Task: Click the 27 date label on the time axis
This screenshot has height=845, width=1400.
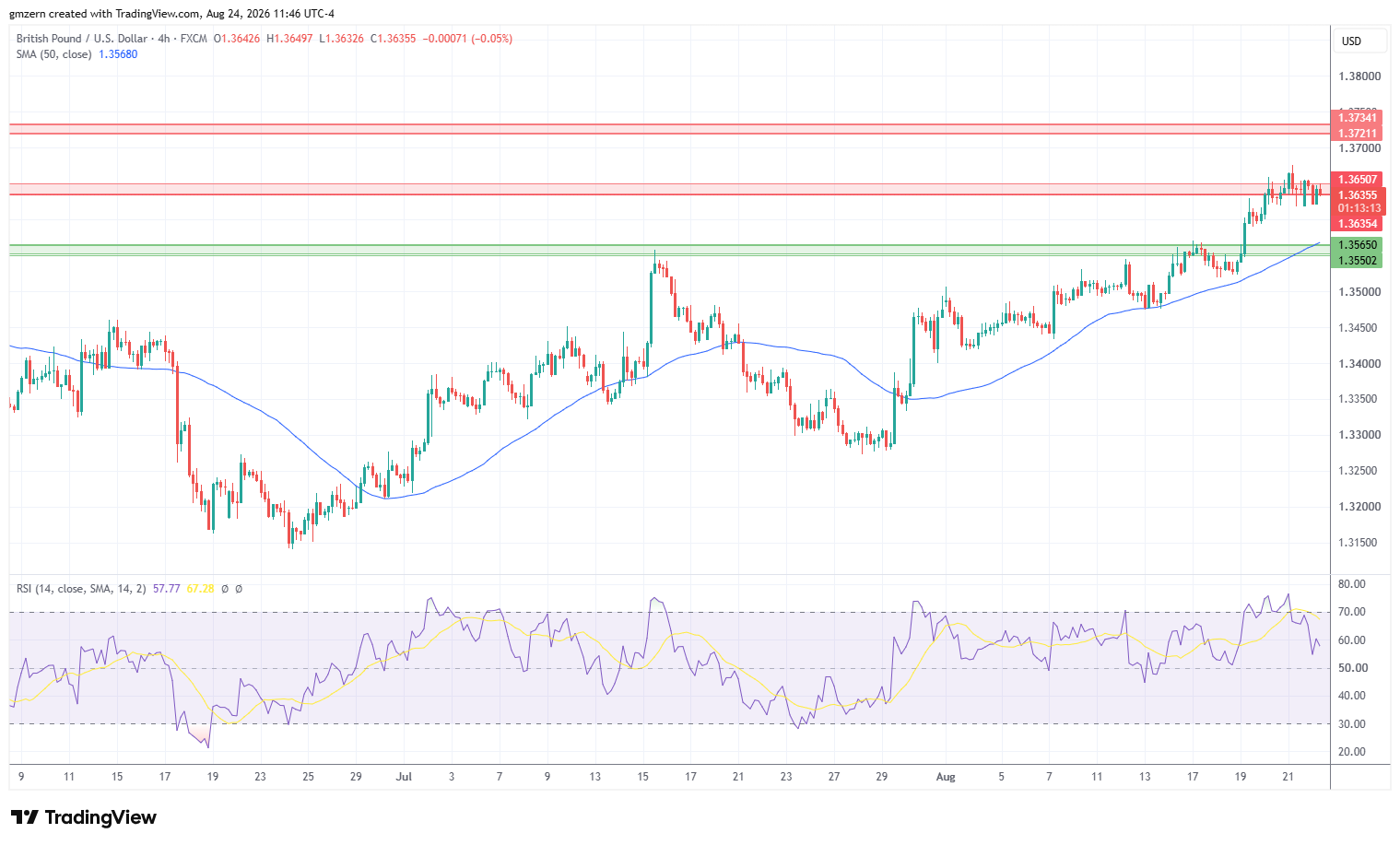Action: pyautogui.click(x=834, y=777)
